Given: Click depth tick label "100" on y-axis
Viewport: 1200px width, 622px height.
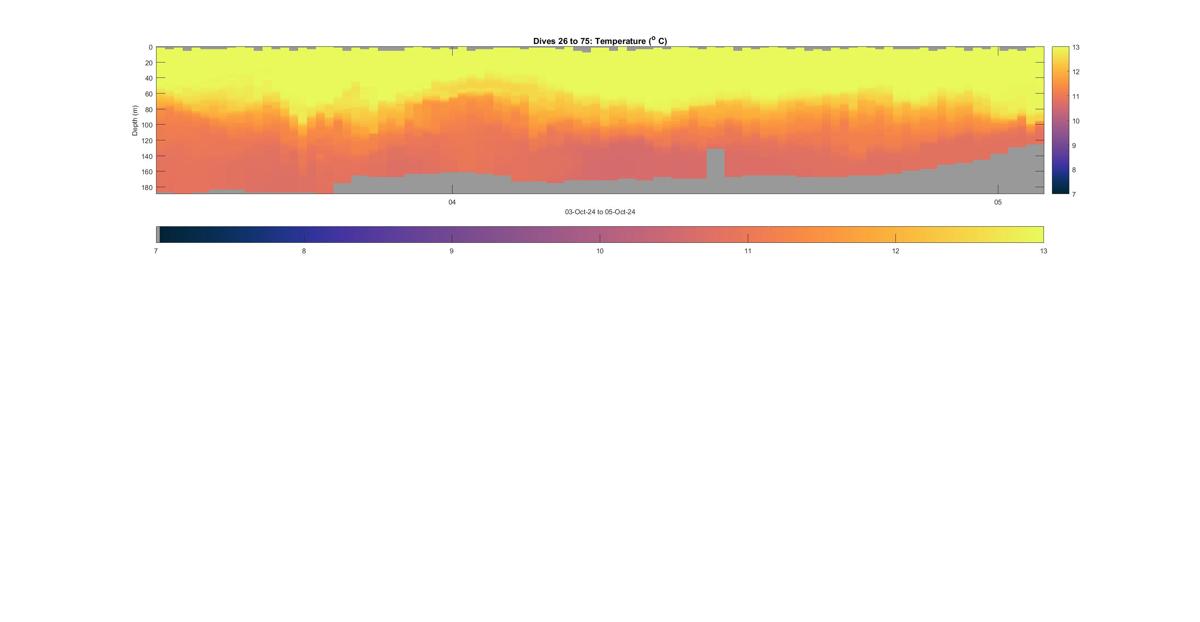Looking at the screenshot, I should point(147,125).
